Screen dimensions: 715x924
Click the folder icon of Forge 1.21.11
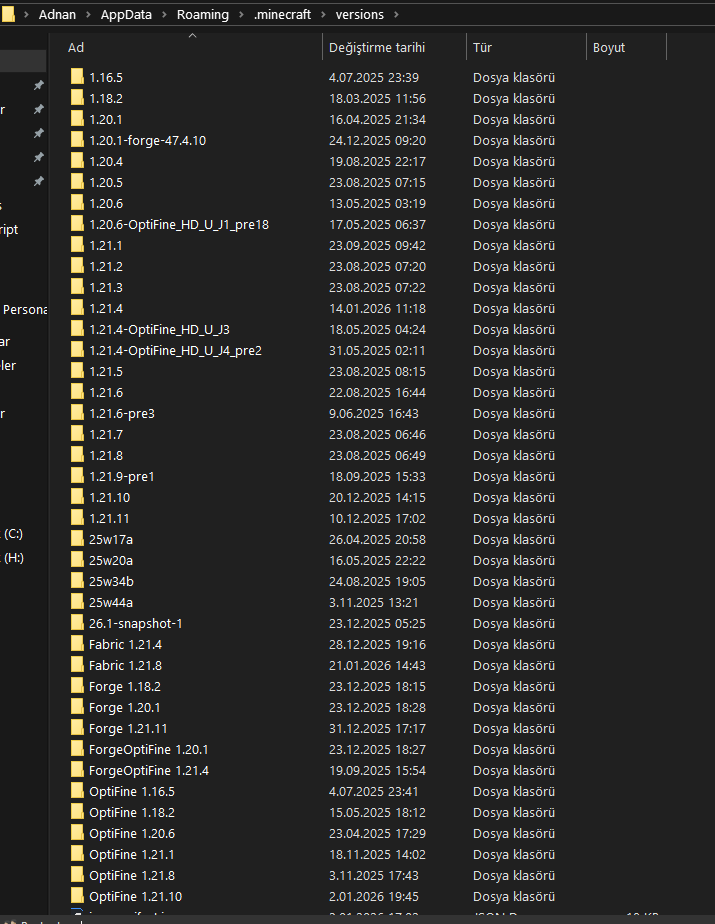click(x=77, y=728)
